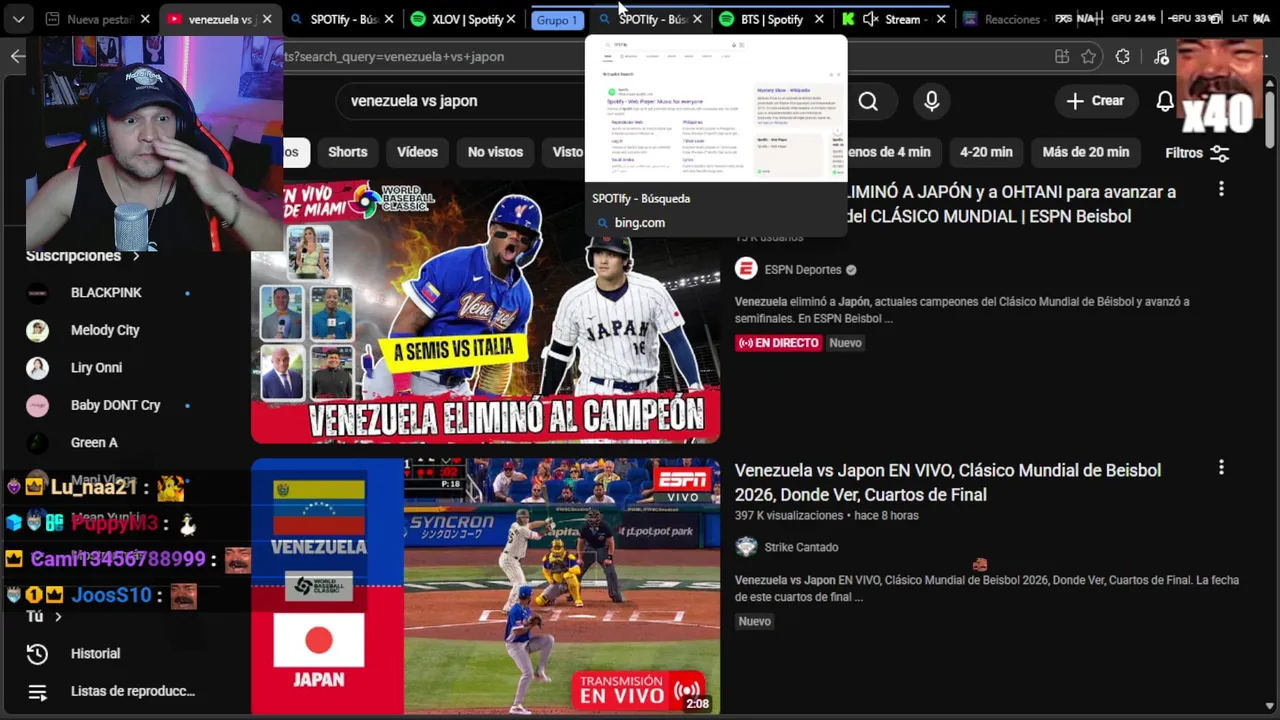Open the Venezuela vs Japon EN VIVO title
Viewport: 1280px width, 720px height.
[948, 482]
